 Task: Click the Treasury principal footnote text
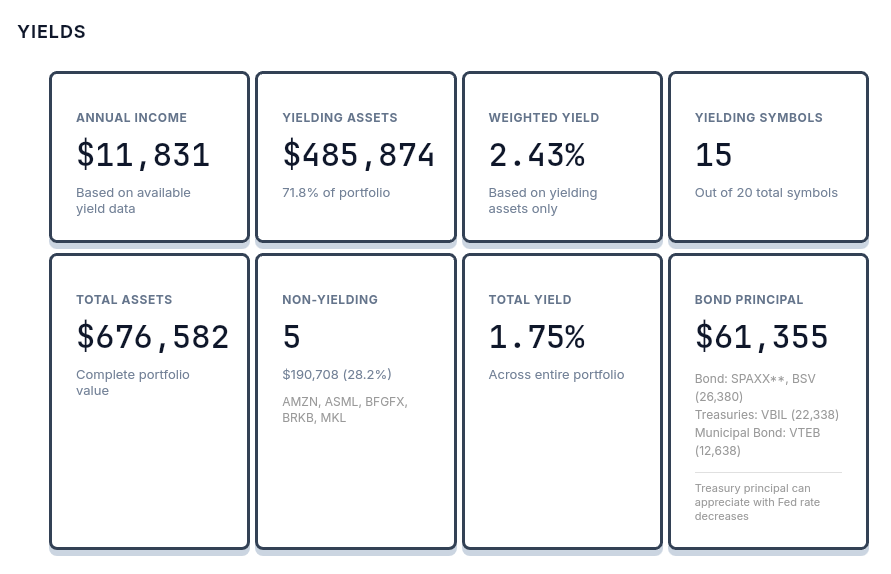(757, 502)
